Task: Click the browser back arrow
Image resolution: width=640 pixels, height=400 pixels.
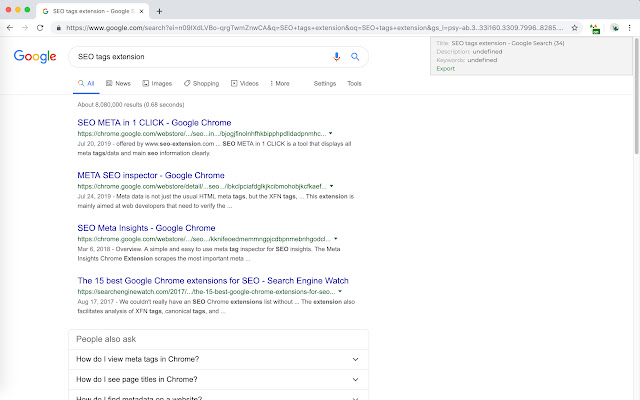Action: pos(10,28)
